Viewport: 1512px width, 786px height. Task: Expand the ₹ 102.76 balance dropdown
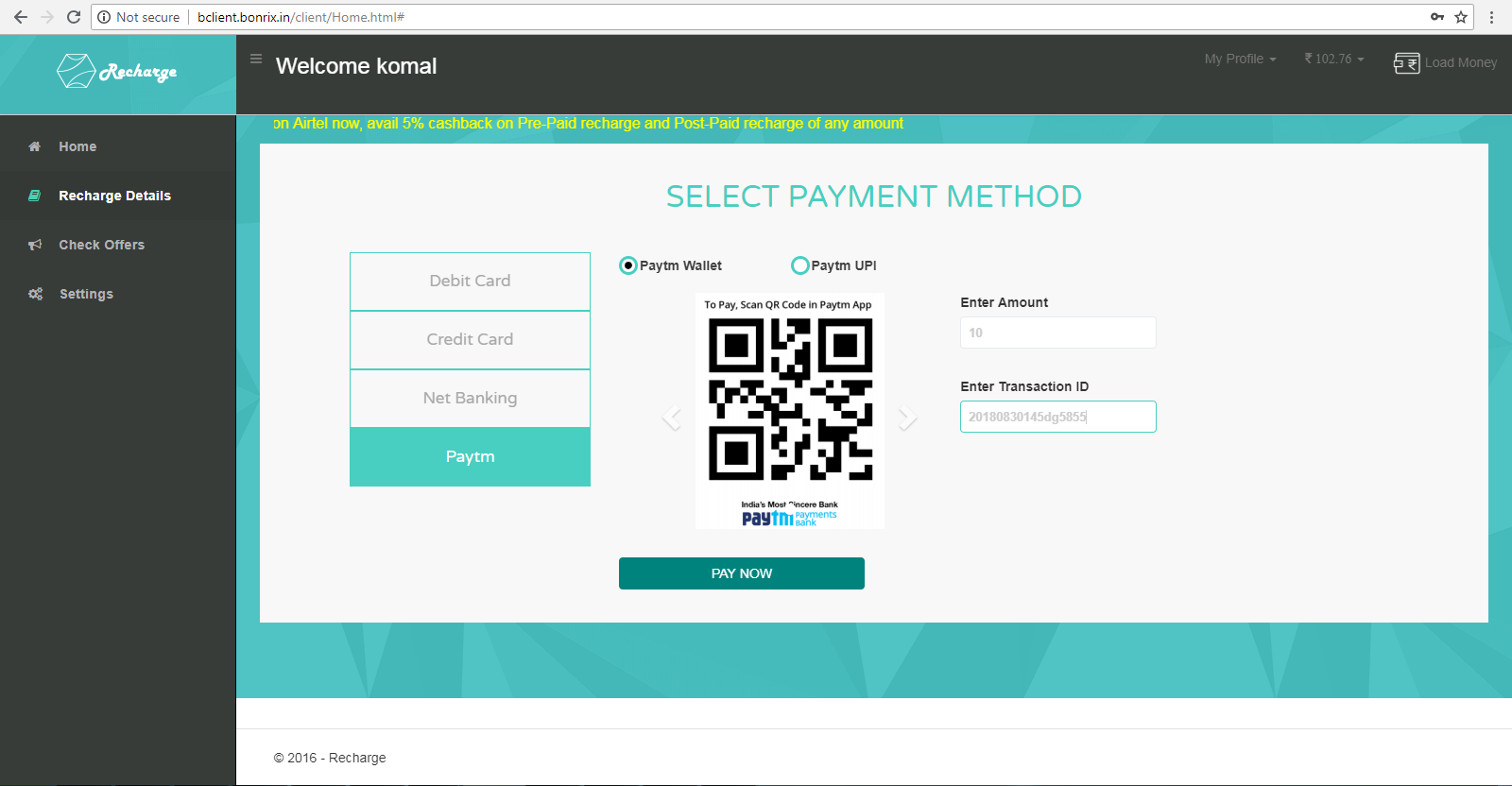point(1334,59)
